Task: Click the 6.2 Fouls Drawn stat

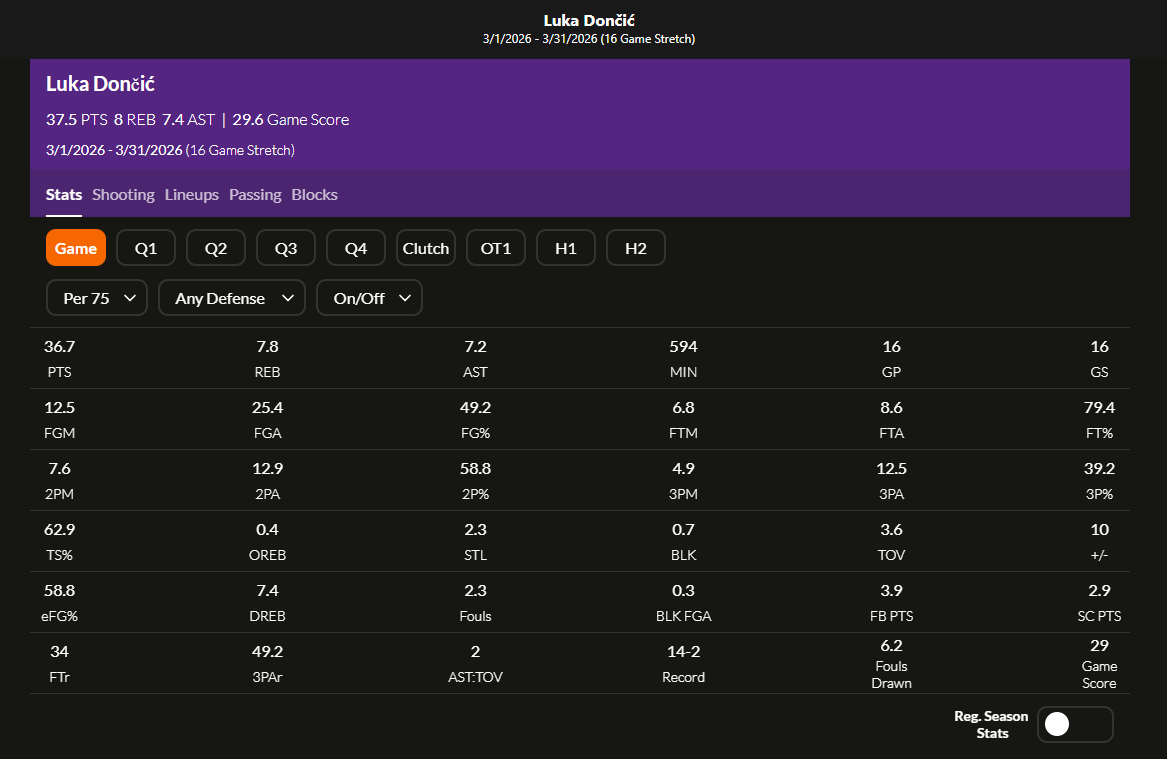Action: click(x=892, y=664)
